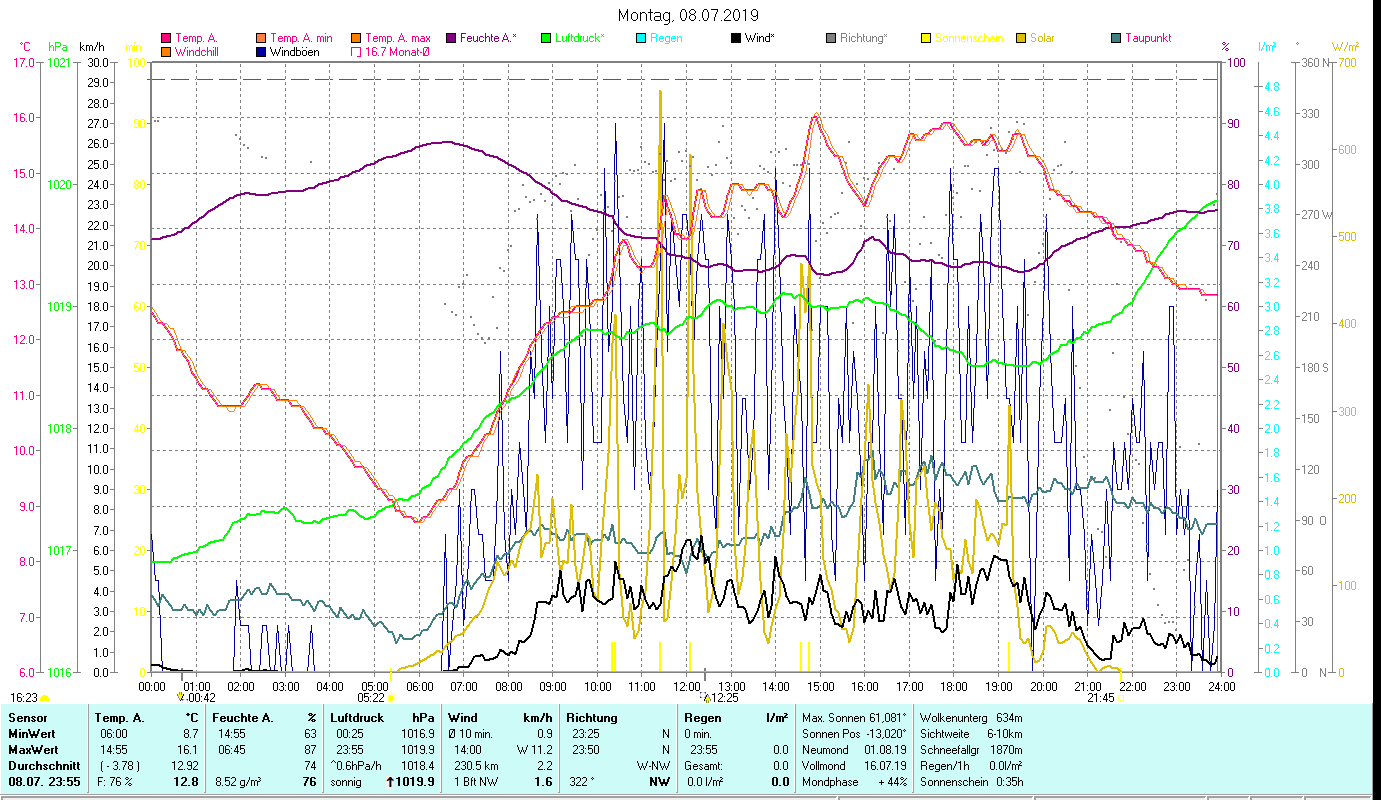
Task: Select the Sonnenschein 0:35h table entry
Action: tap(971, 782)
